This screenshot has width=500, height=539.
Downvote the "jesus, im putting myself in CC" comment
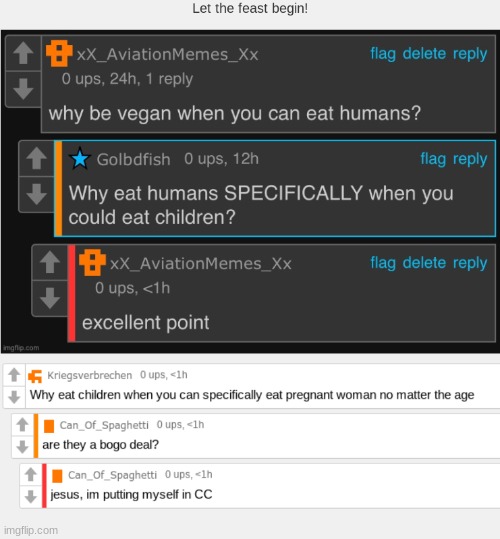coord(31,496)
